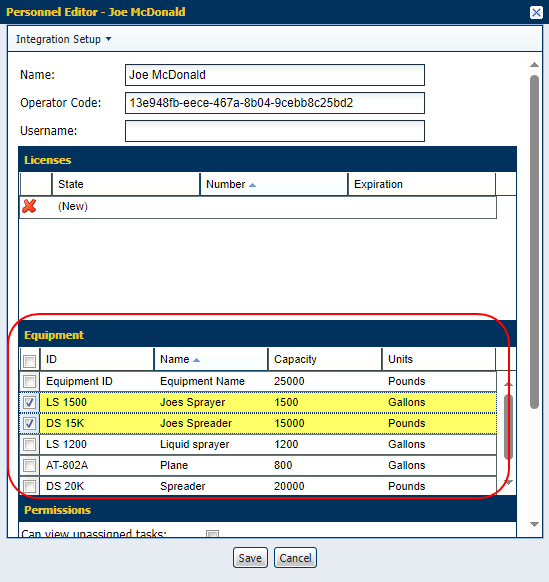Image resolution: width=549 pixels, height=582 pixels.
Task: Click into the Username input field
Action: point(275,131)
